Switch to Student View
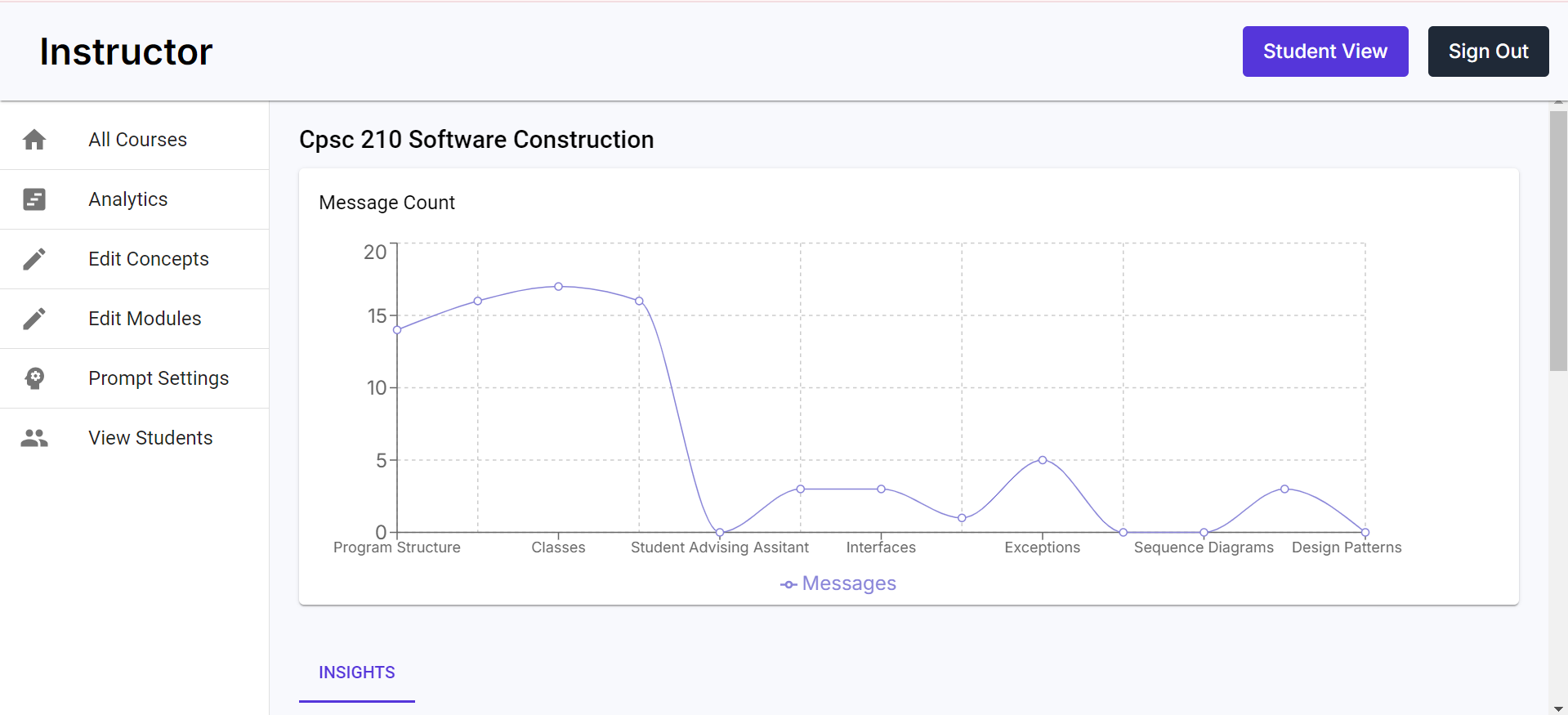The image size is (1568, 715). (x=1325, y=51)
